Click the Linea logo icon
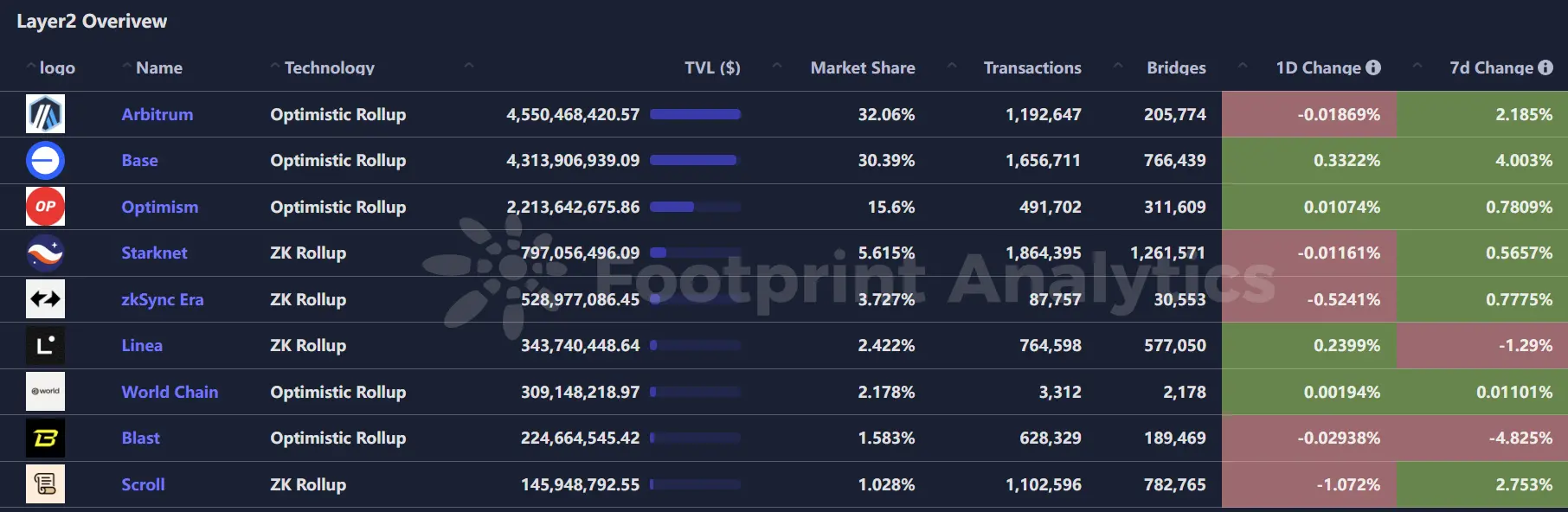The width and height of the screenshot is (1568, 512). tap(45, 345)
